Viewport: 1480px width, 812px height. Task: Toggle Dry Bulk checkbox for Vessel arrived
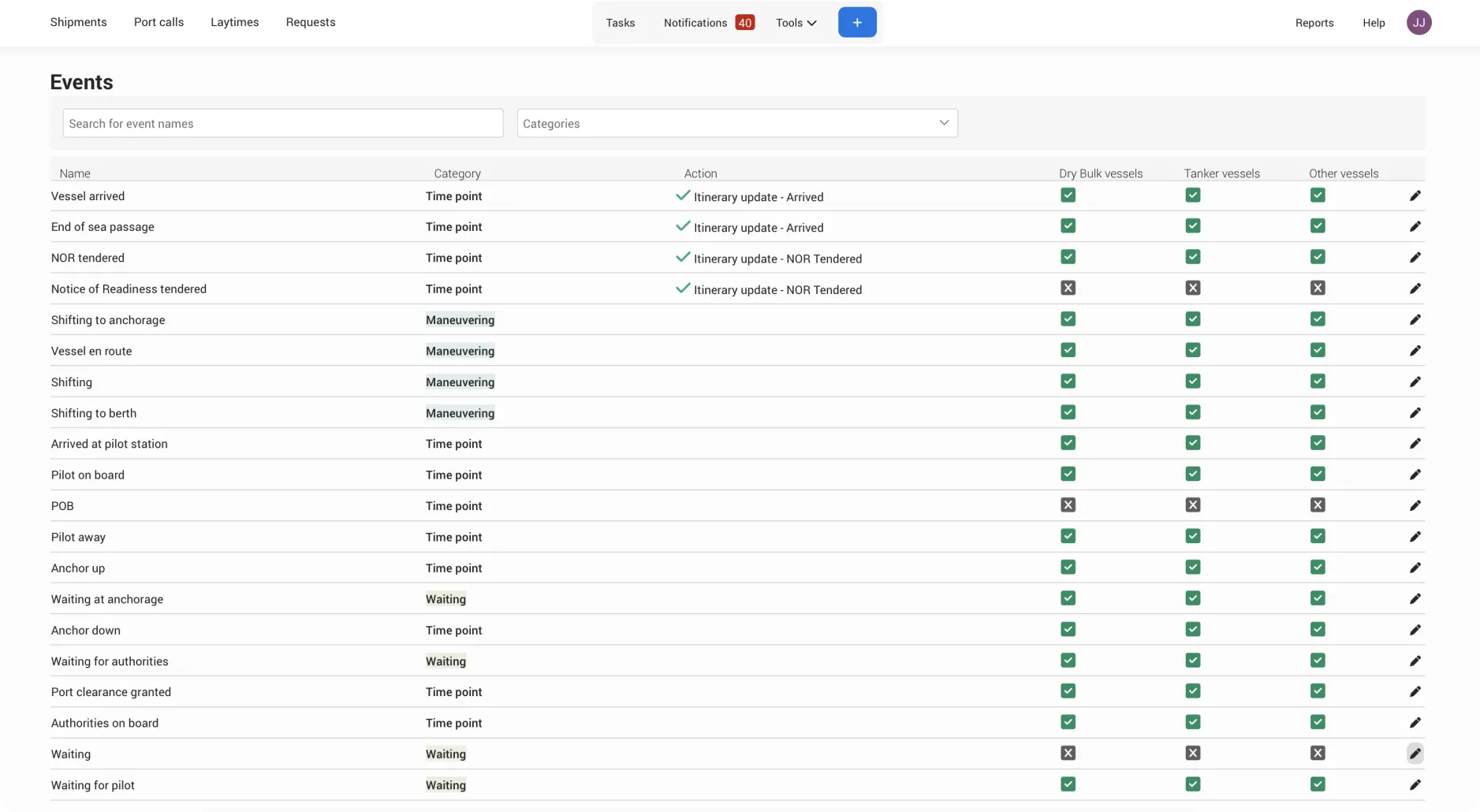coord(1068,195)
